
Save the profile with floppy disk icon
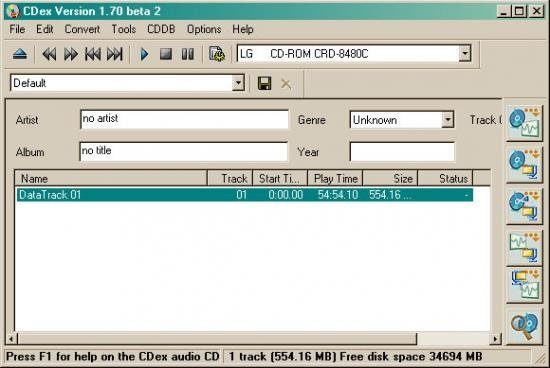coord(264,83)
